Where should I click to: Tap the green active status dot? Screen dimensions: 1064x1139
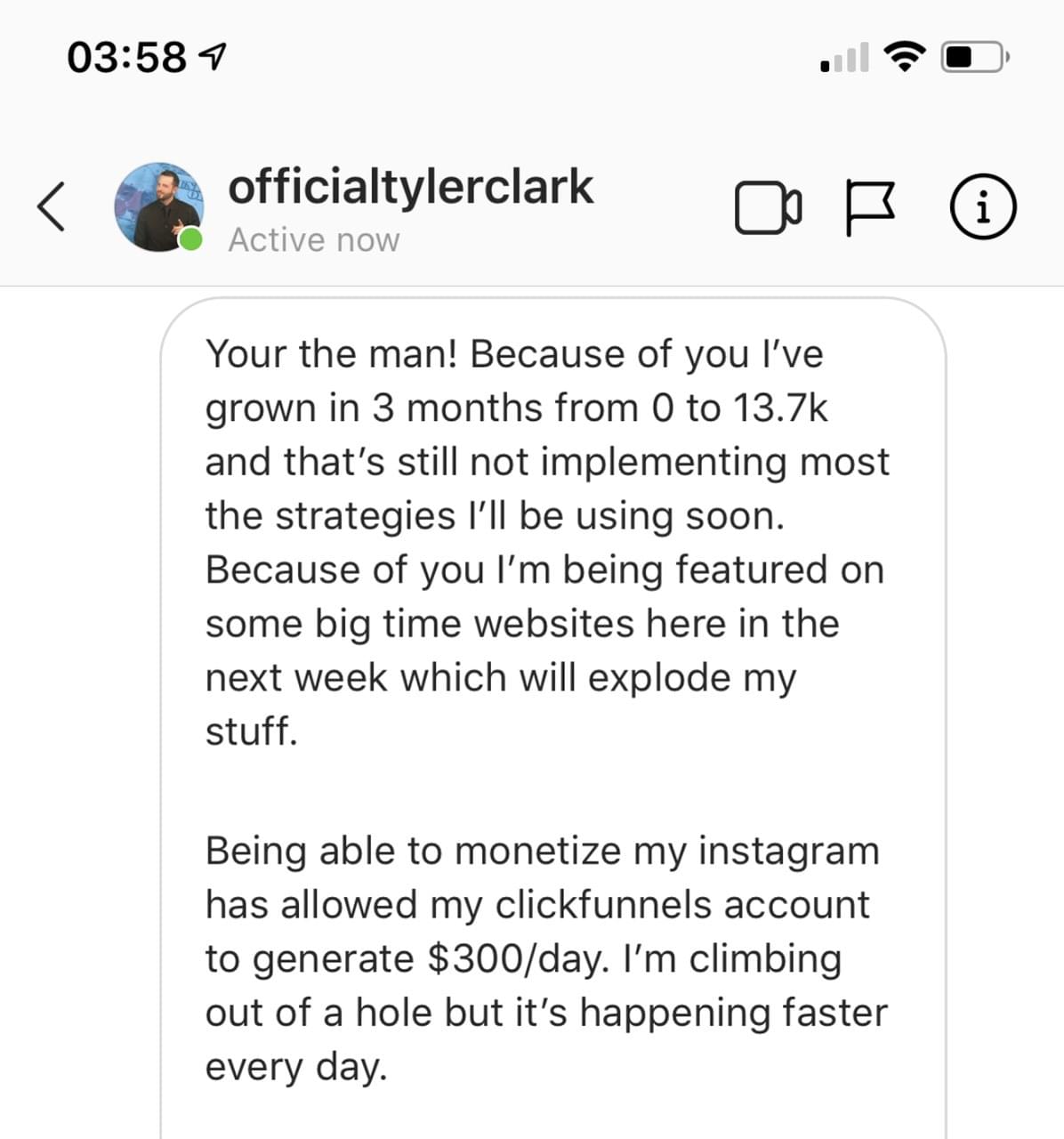click(x=189, y=238)
